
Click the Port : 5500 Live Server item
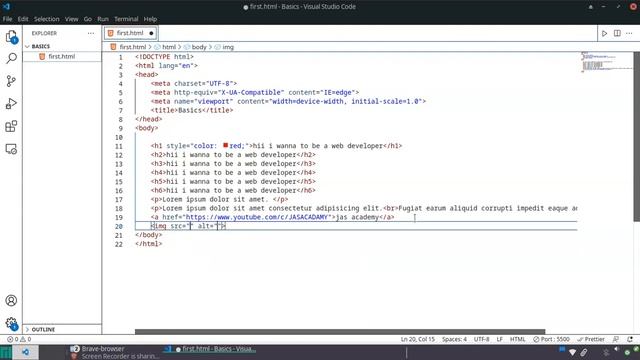pos(551,339)
